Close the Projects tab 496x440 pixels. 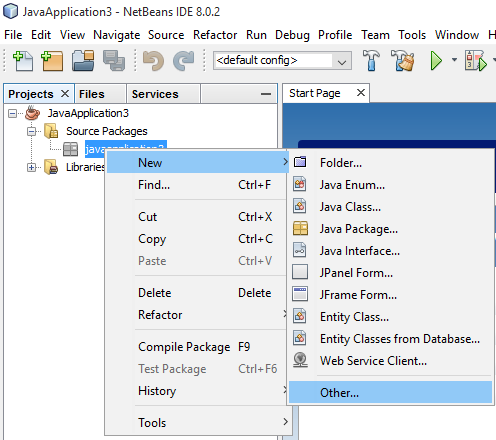pos(65,94)
